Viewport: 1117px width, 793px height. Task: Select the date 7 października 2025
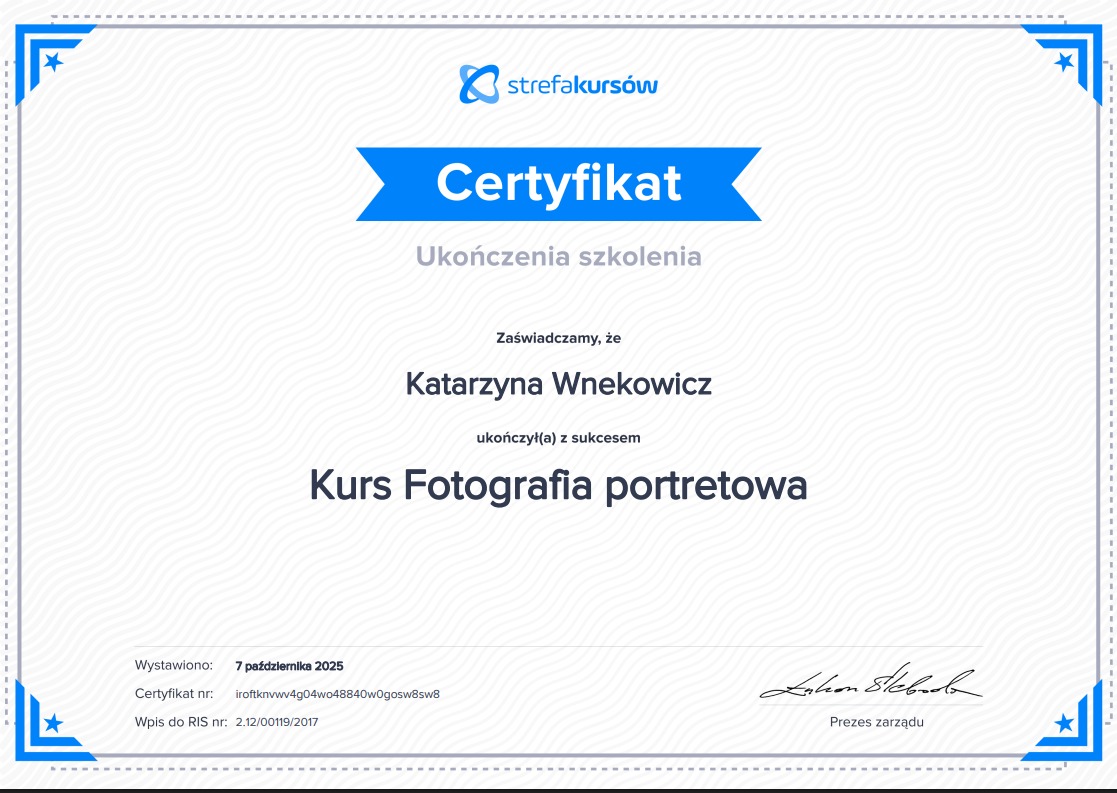click(288, 666)
